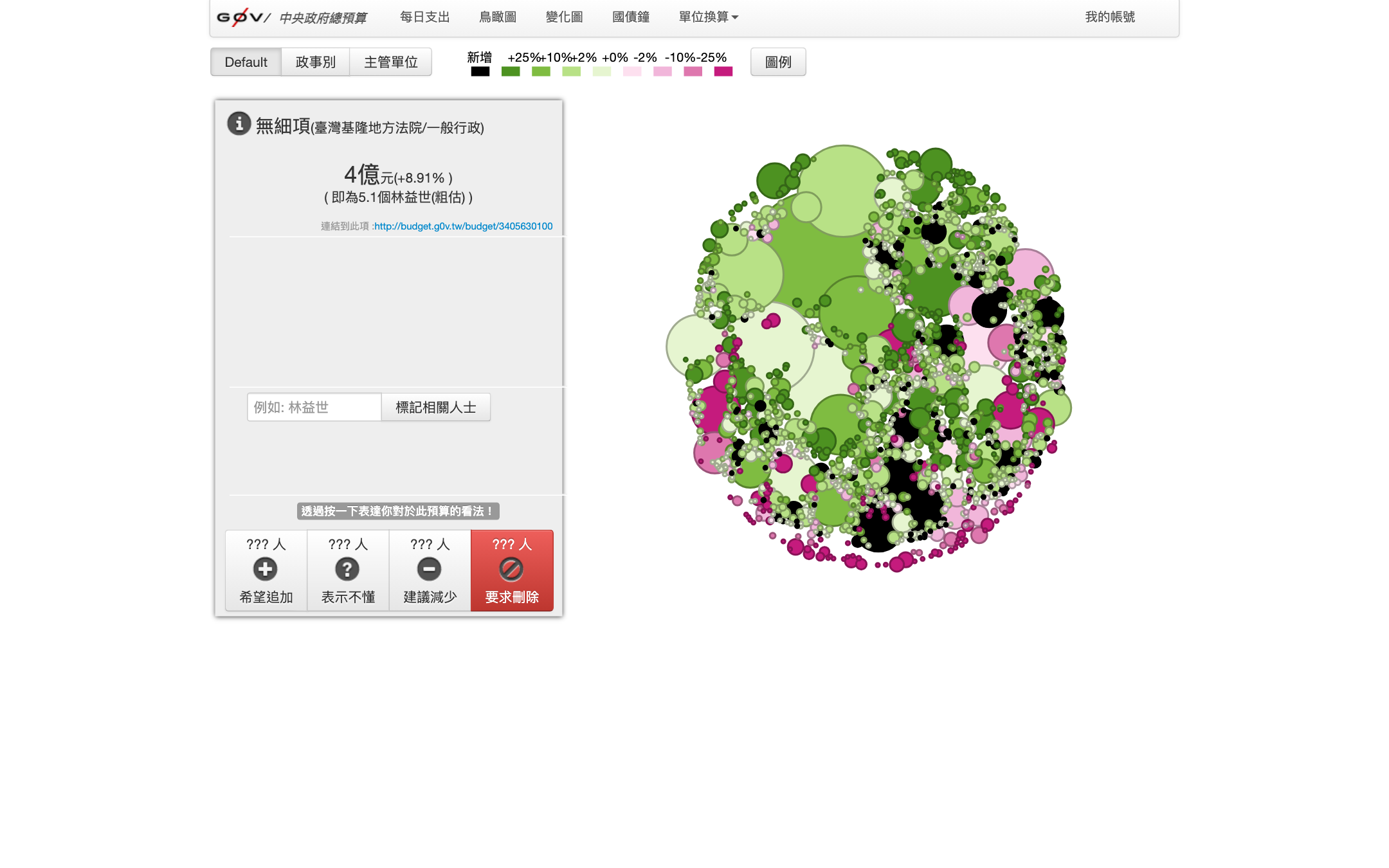Click the magenta -25% legend swatch
Screen dimensions: 1389x868
click(723, 71)
